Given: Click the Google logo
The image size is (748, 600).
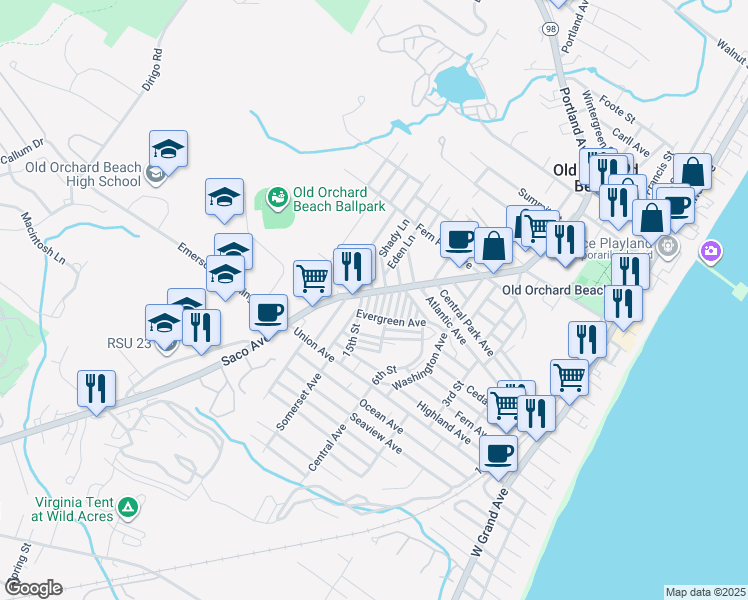Looking at the screenshot, I should pyautogui.click(x=33, y=589).
